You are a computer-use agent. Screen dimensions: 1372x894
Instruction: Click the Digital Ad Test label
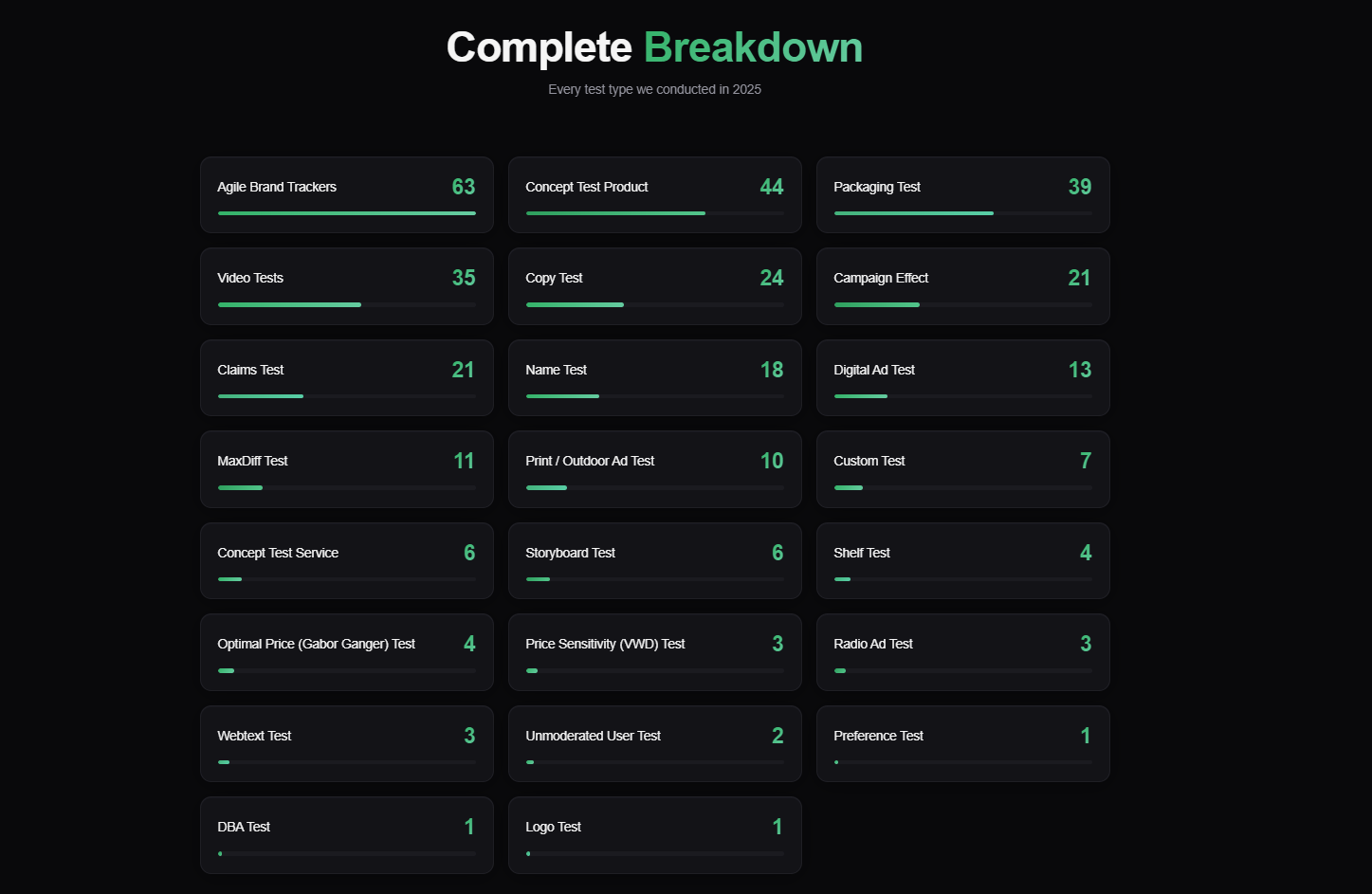[x=874, y=370]
